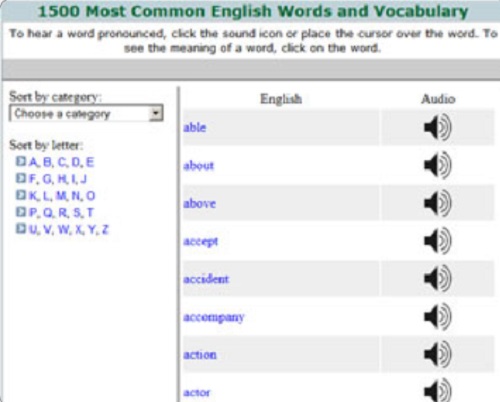Viewport: 500px width, 402px height.
Task: Click the arrow icon beside A, B, C, D, E
Action: [x=21, y=161]
